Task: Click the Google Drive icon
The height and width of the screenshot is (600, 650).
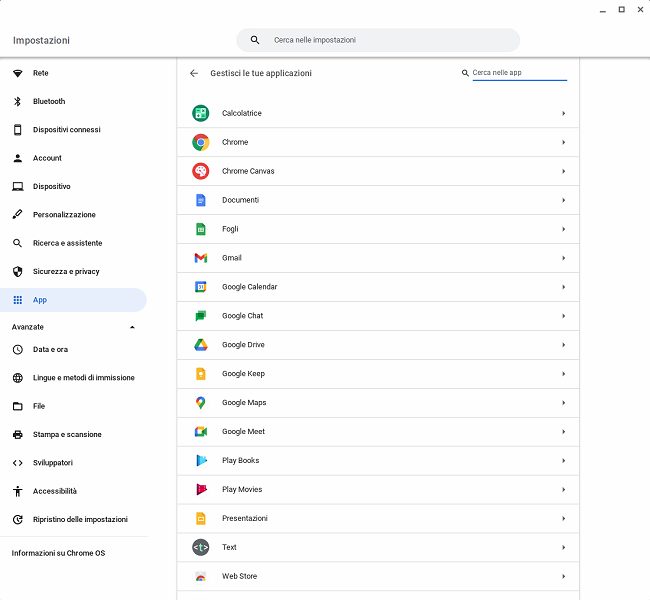Action: (200, 345)
